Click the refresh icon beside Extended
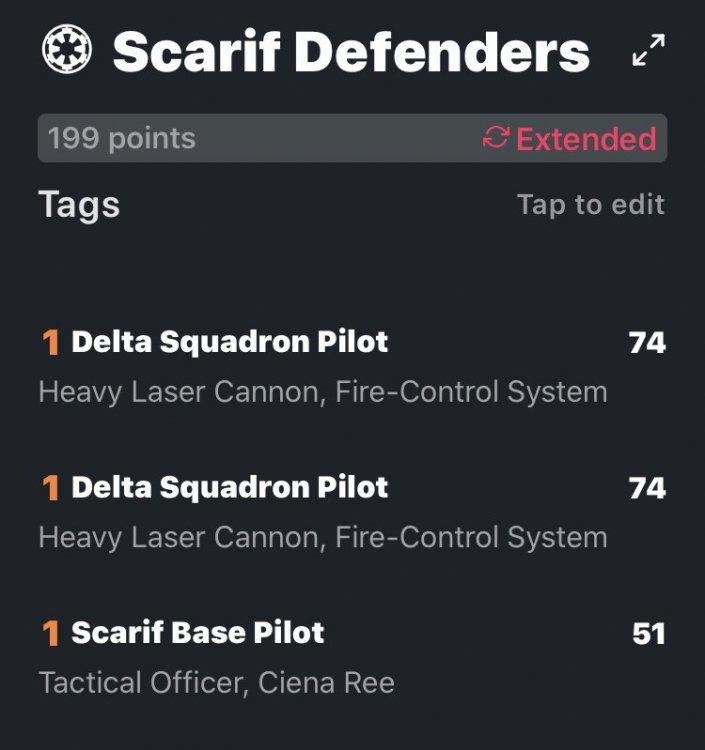This screenshot has width=705, height=750. tap(496, 138)
